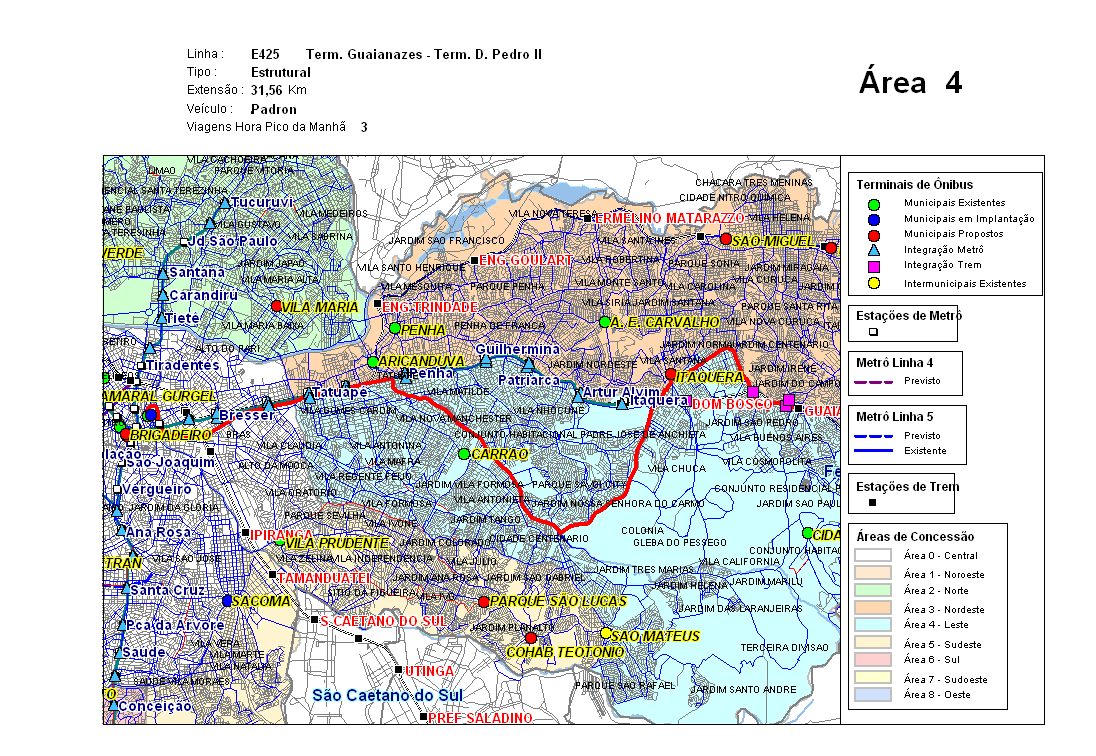
Task: Click the Metrô Linha 4 dashed line sample
Action: (x=874, y=381)
